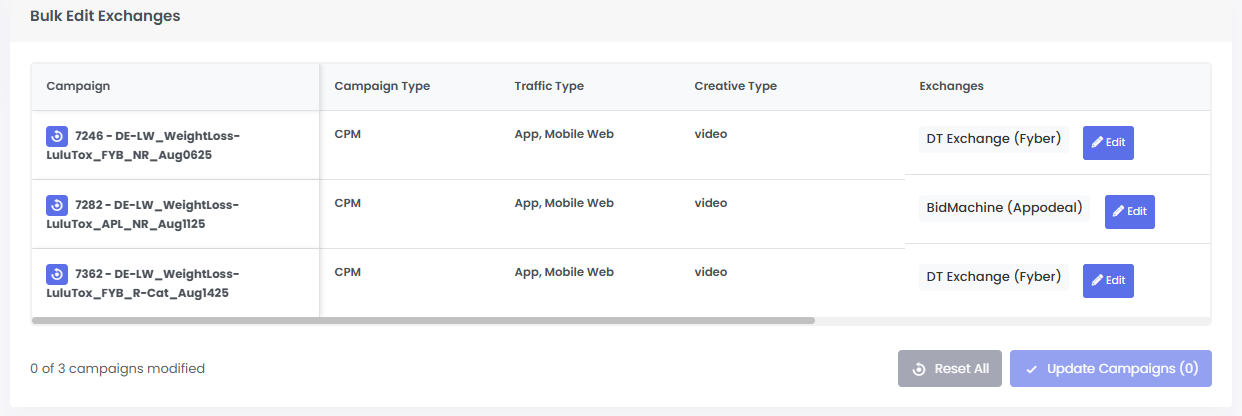Edit the BidMachine (Appodeal) exchange row

click(x=1129, y=211)
